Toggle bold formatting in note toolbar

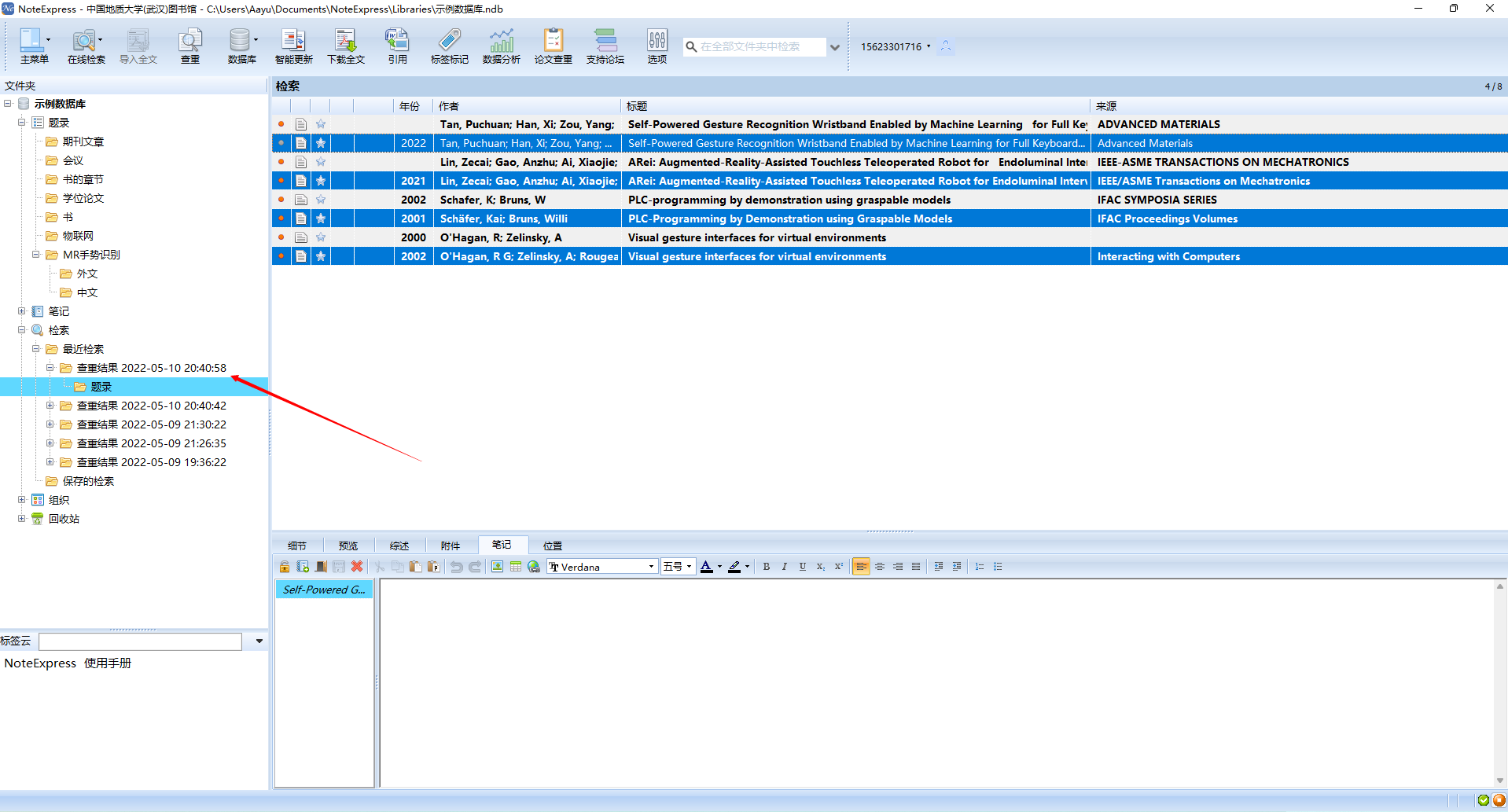[x=767, y=567]
